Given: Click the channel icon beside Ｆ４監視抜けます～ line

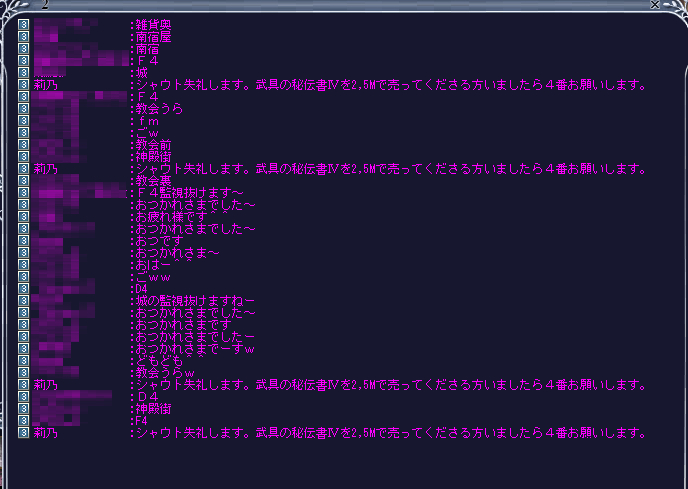Looking at the screenshot, I should [x=23, y=193].
